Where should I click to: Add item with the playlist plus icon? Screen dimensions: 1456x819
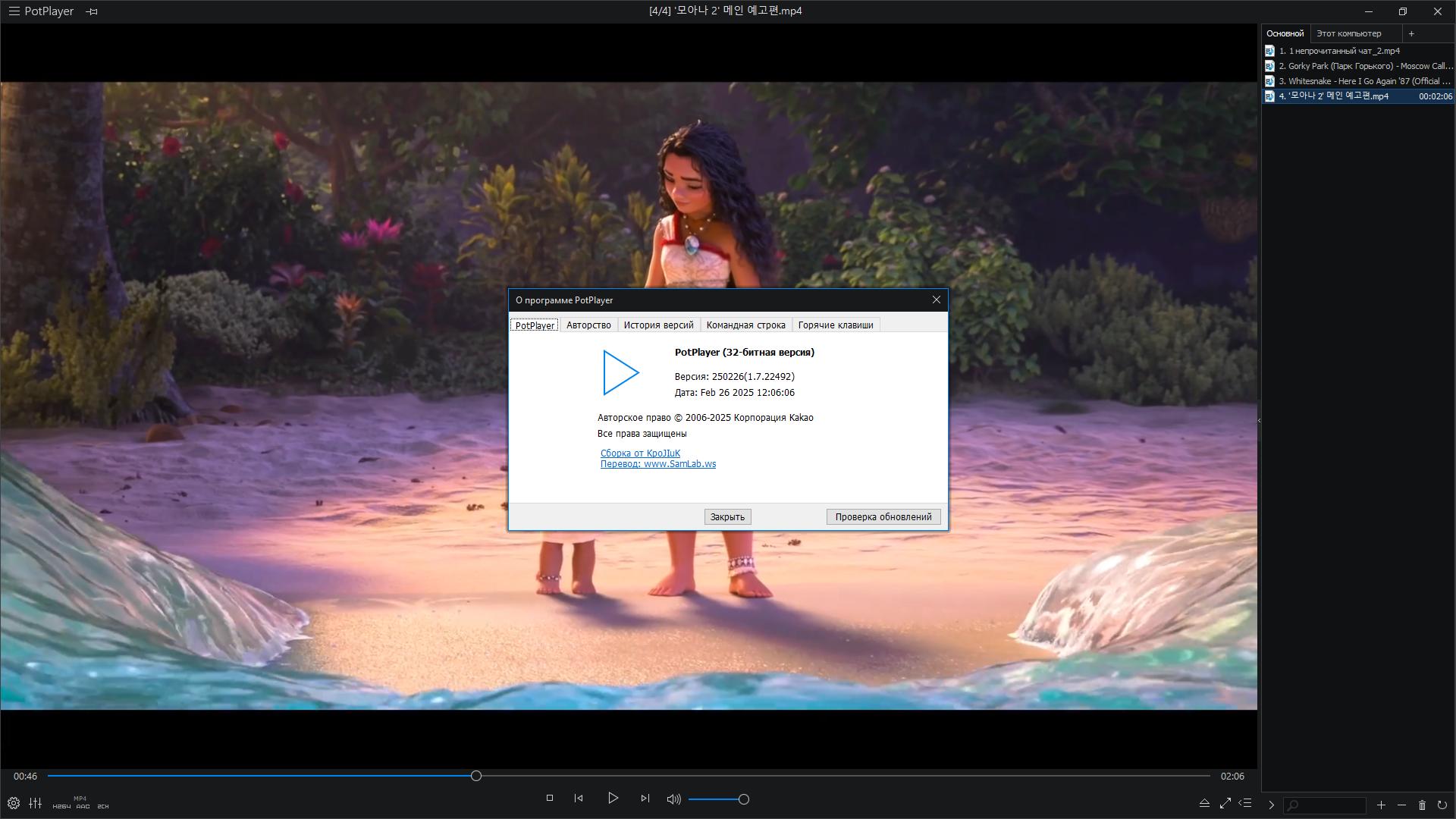[x=1382, y=805]
